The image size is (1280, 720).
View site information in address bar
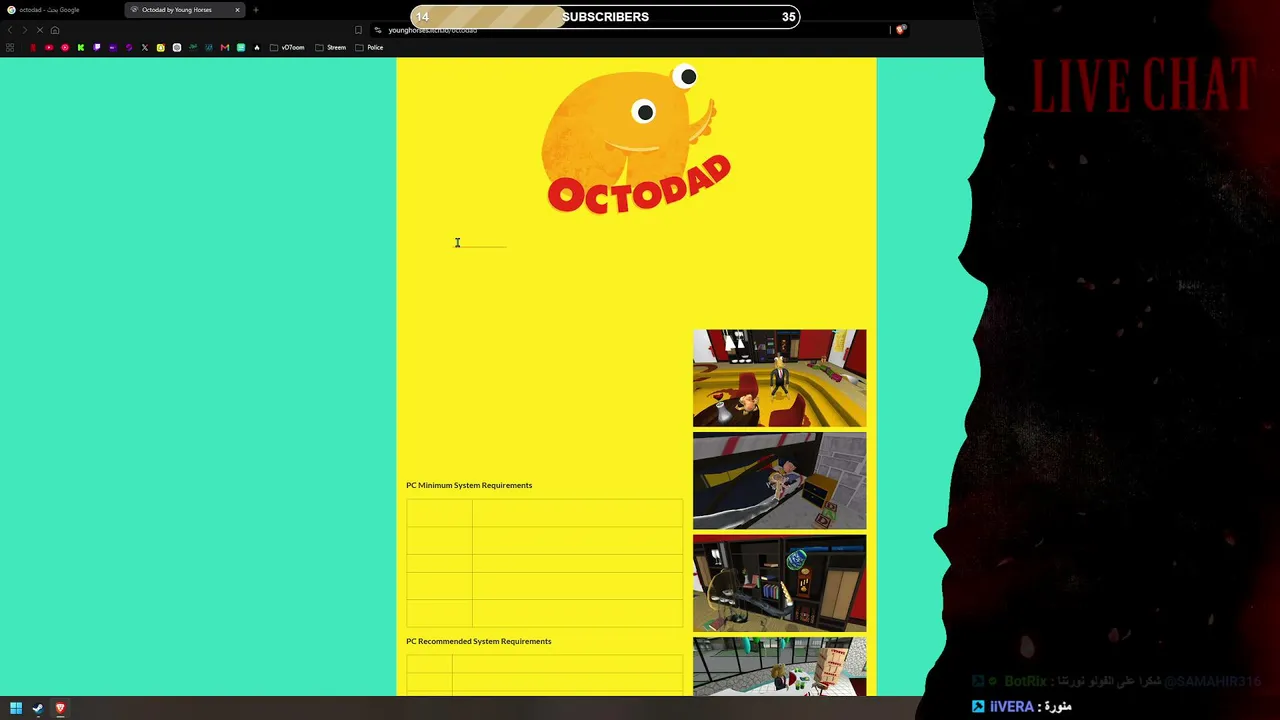click(x=378, y=30)
